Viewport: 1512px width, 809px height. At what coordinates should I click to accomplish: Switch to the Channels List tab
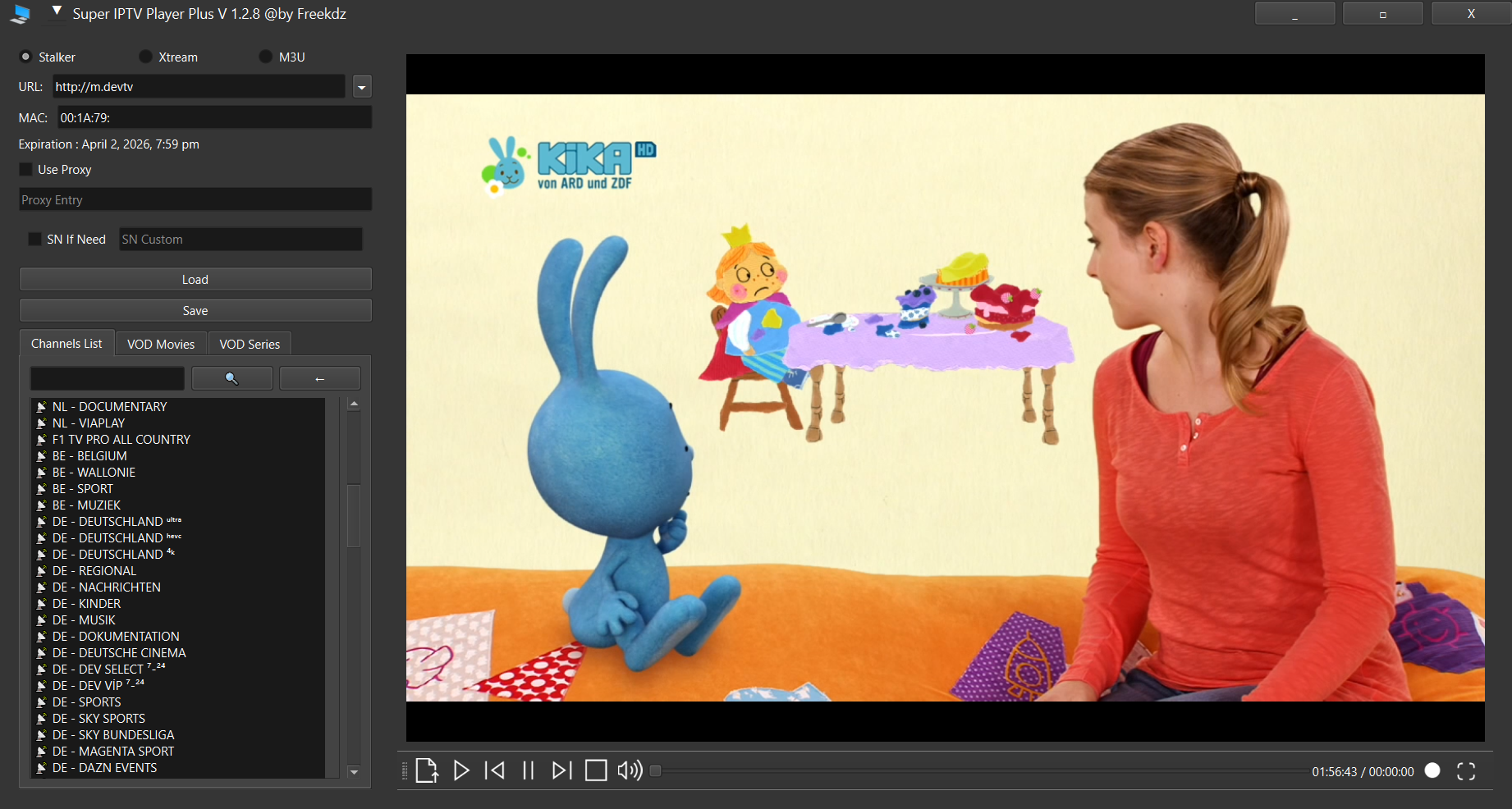click(x=66, y=344)
